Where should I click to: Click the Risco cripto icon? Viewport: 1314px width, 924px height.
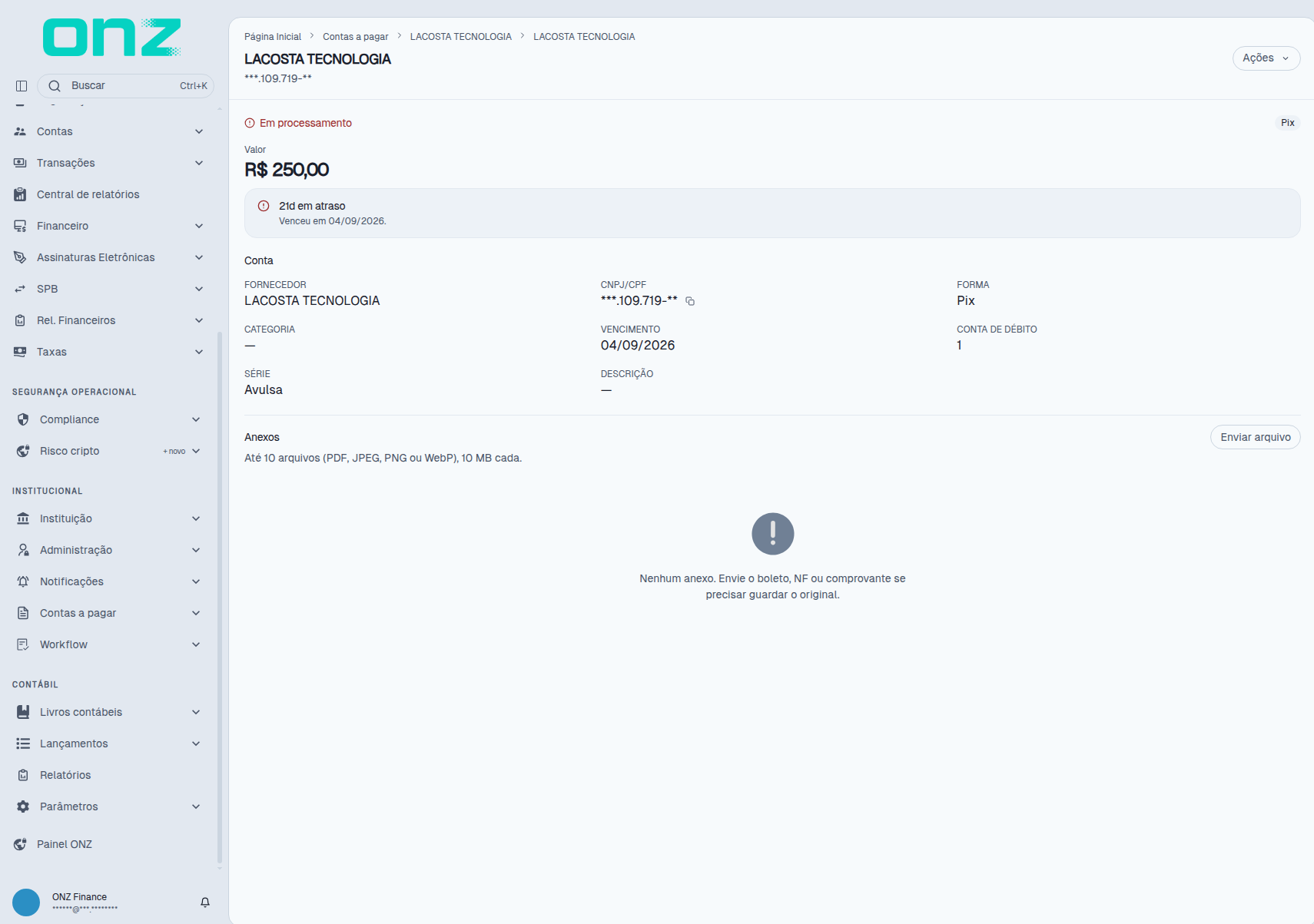[x=23, y=451]
